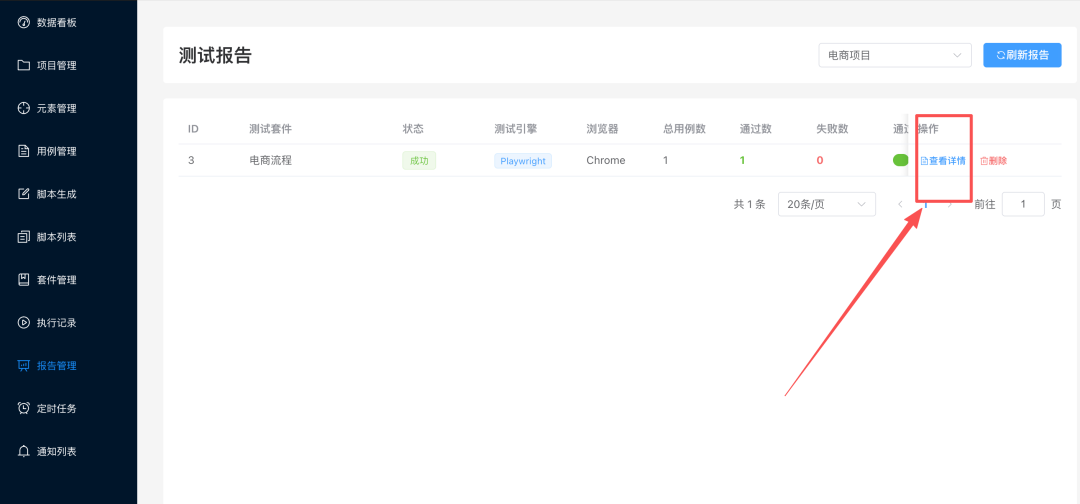1080x504 pixels.
Task: Open the 电商项目 project dropdown
Action: tap(895, 55)
